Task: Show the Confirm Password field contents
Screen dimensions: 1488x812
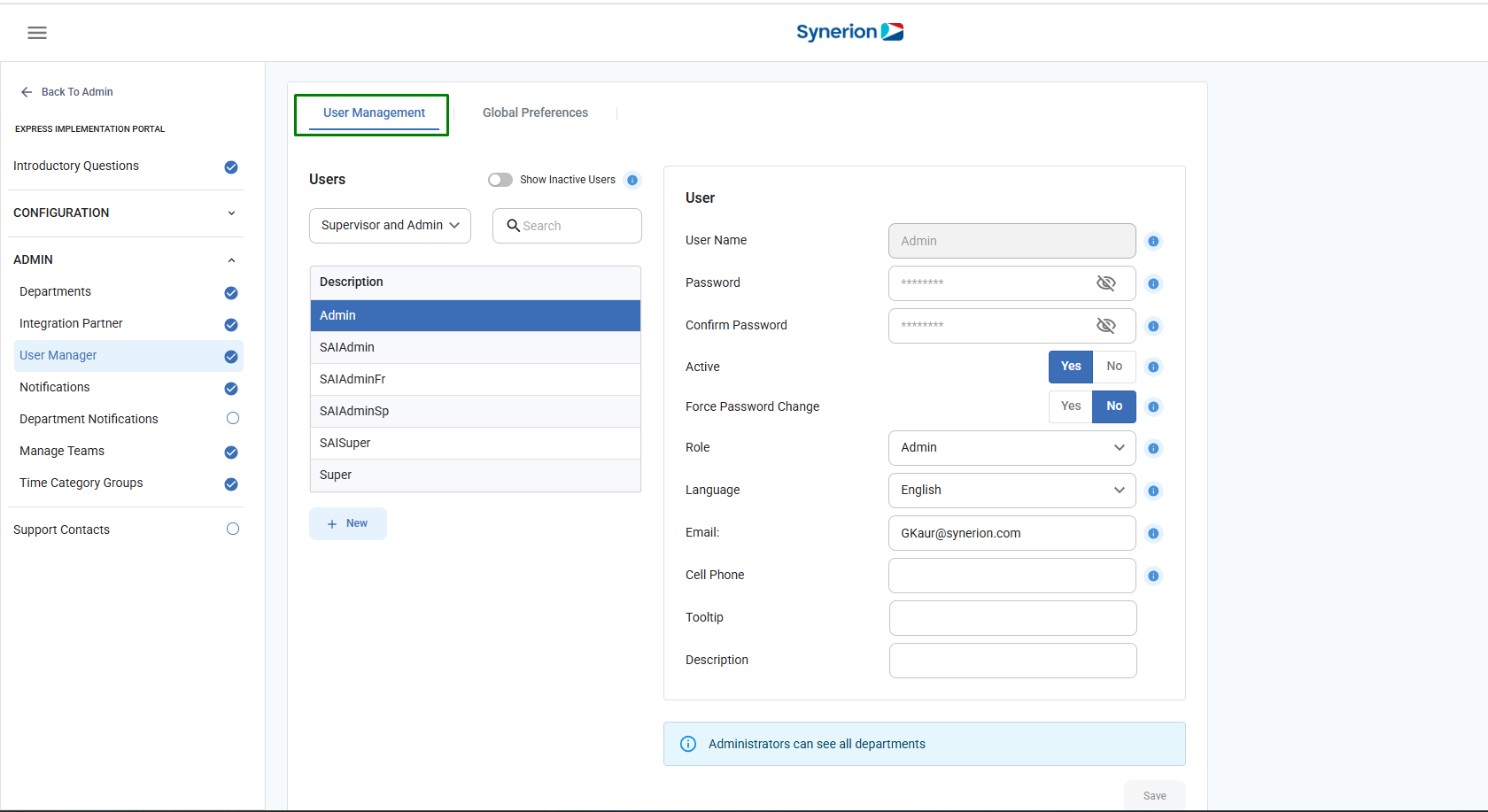Action: [1106, 326]
